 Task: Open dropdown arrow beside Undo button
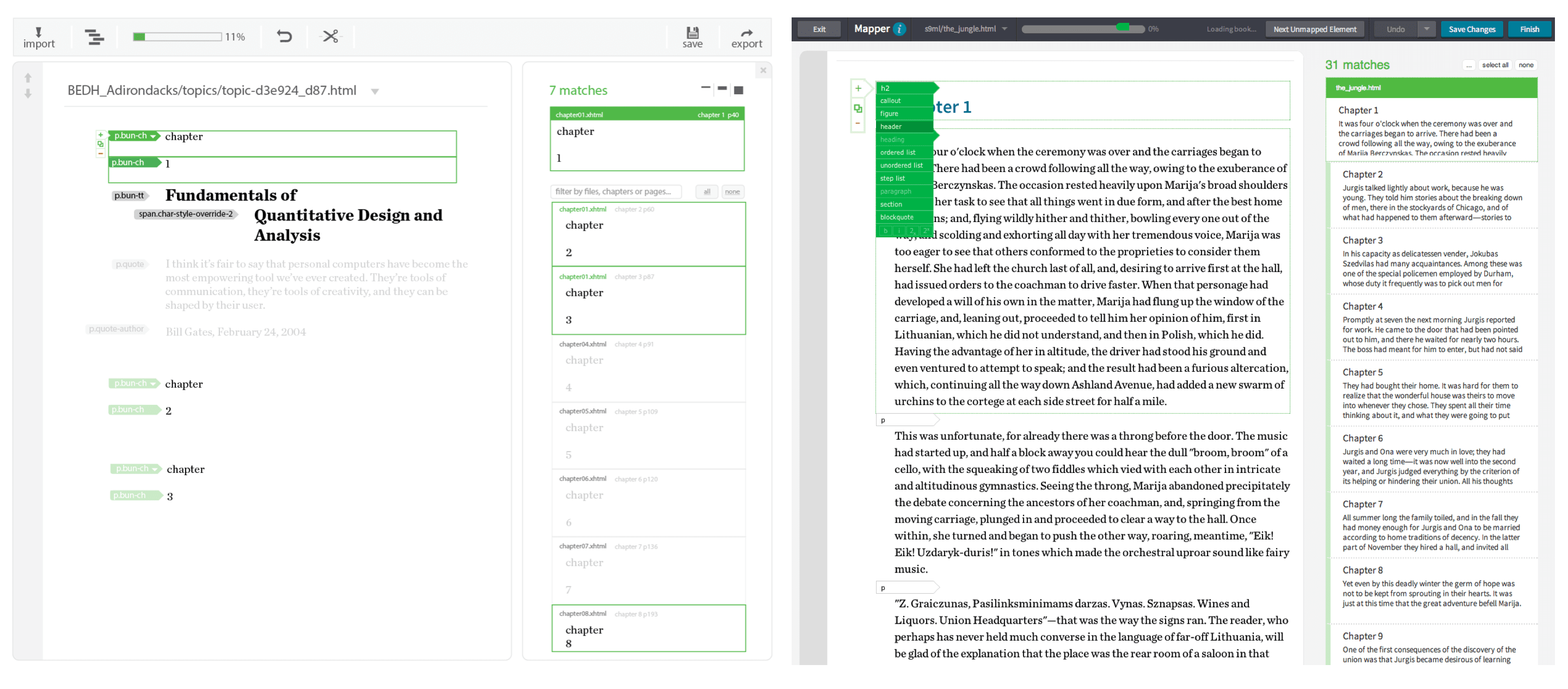[x=1426, y=29]
